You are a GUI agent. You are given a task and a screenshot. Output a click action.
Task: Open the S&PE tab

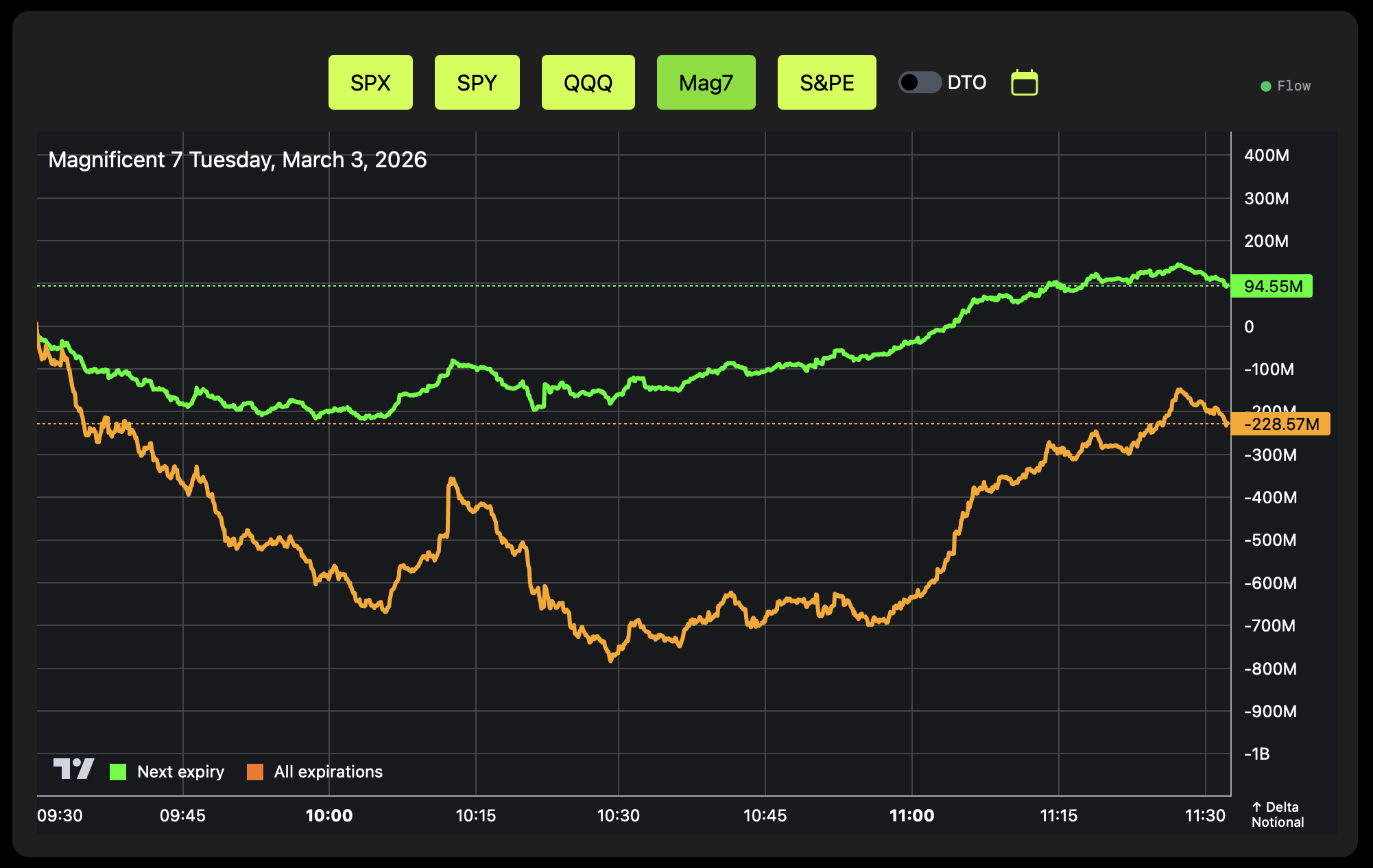click(x=826, y=83)
